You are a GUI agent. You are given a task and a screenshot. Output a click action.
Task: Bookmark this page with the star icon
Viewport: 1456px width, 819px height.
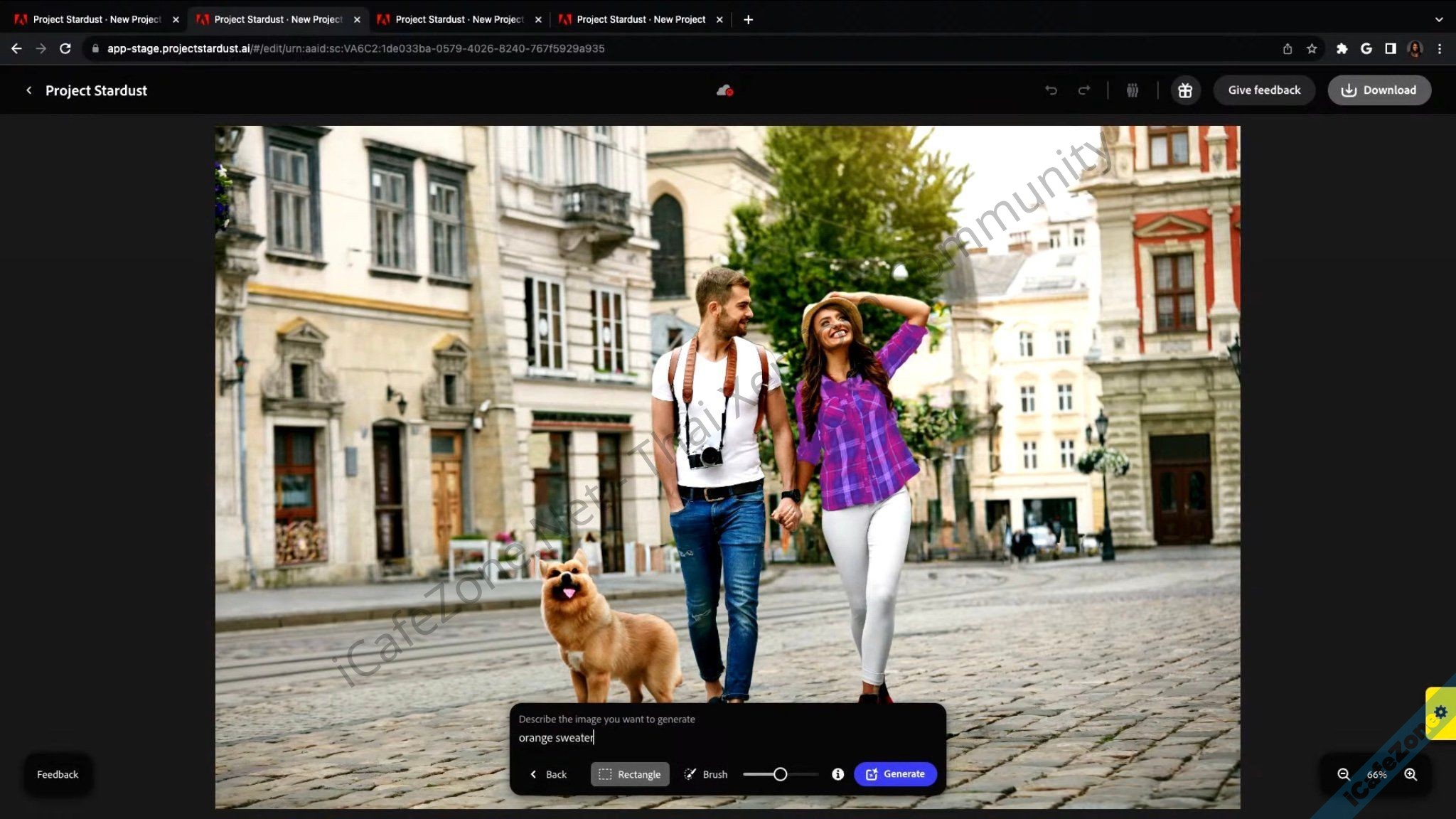click(x=1312, y=48)
